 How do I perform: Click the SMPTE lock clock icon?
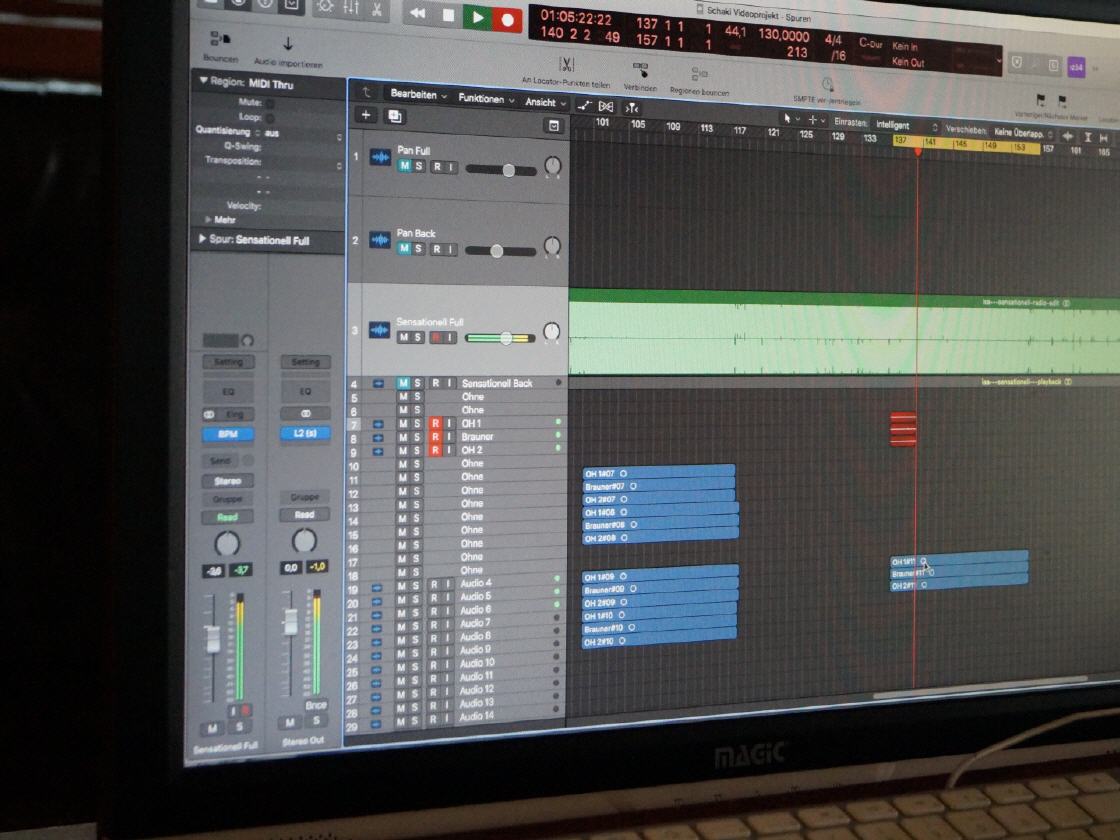[827, 84]
